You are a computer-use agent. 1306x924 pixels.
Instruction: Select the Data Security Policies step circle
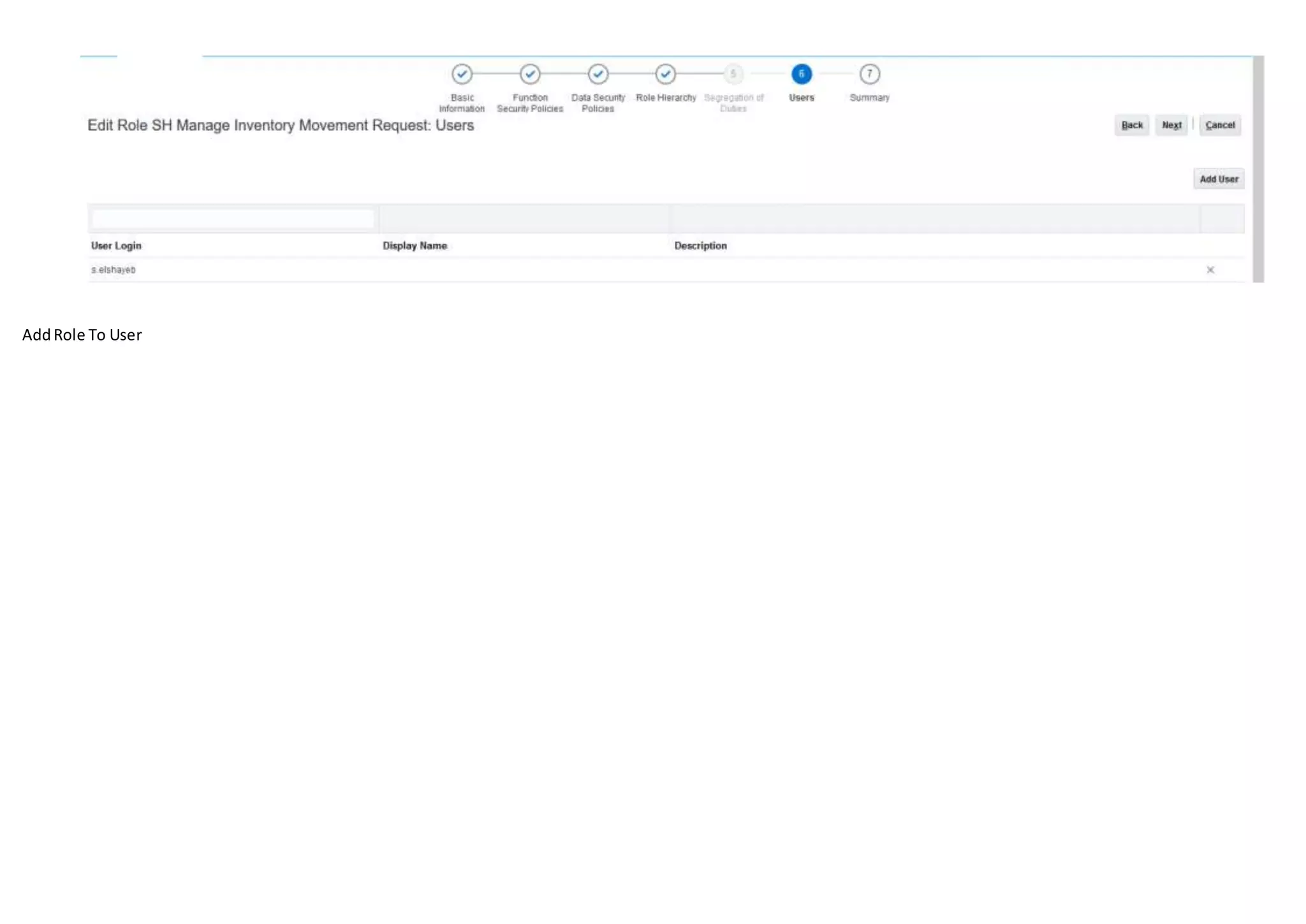(x=598, y=74)
